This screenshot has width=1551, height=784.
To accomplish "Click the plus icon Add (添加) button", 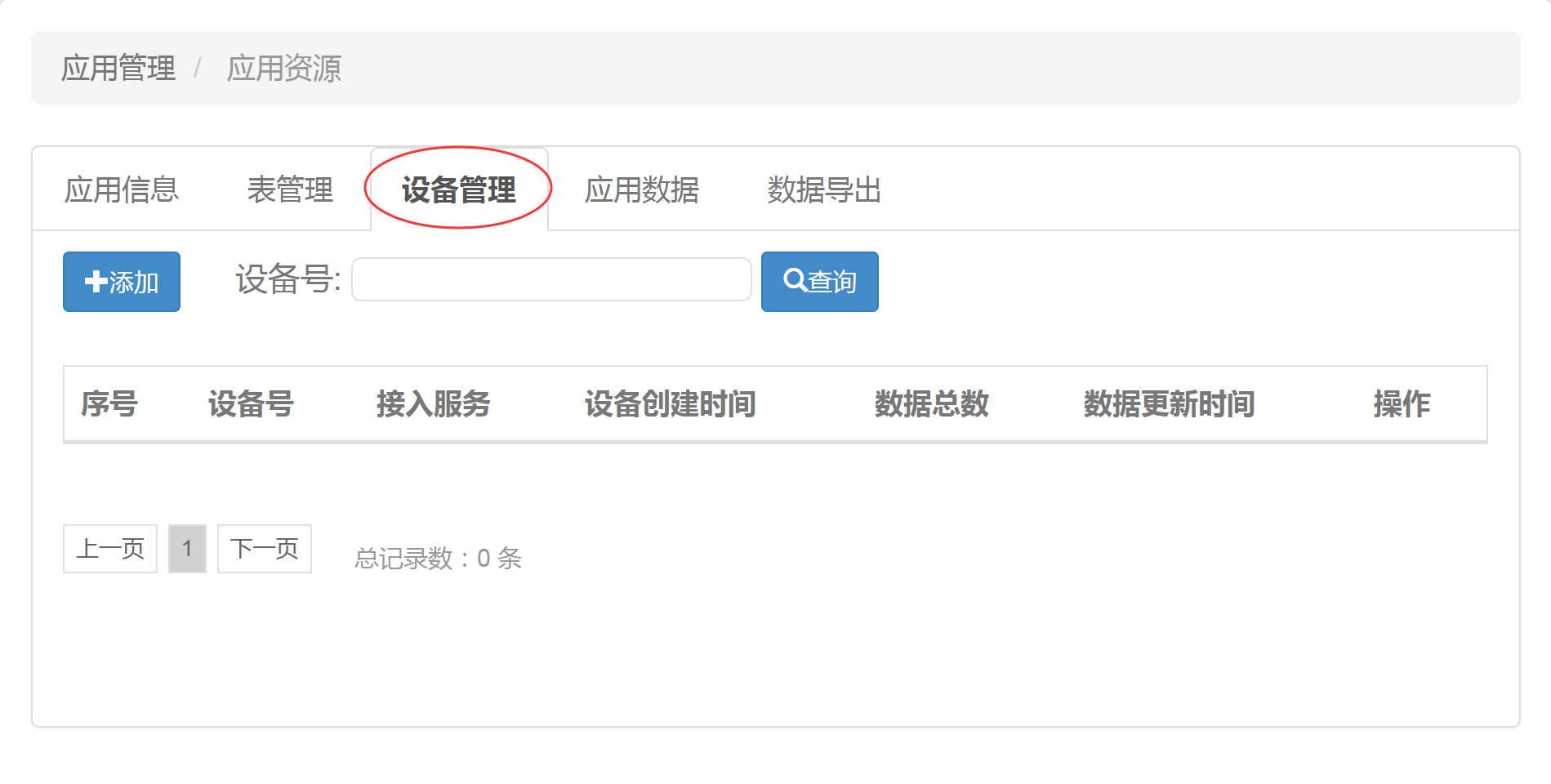I will [x=122, y=282].
